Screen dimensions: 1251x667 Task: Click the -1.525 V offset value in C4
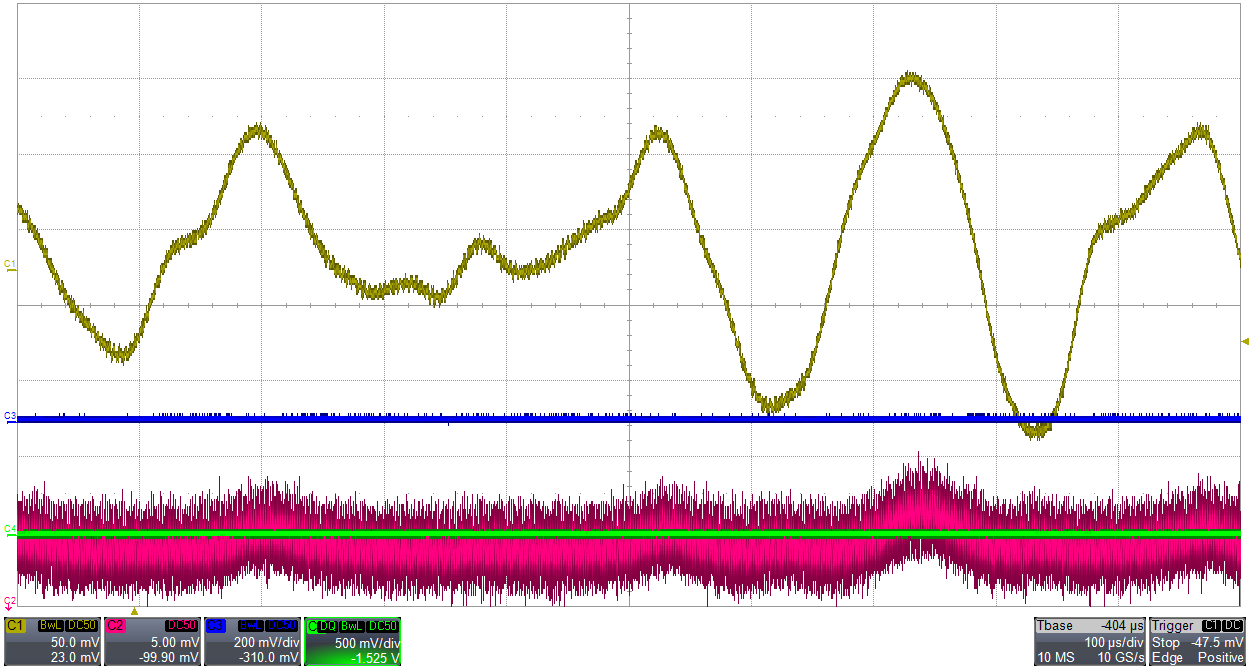pos(375,657)
